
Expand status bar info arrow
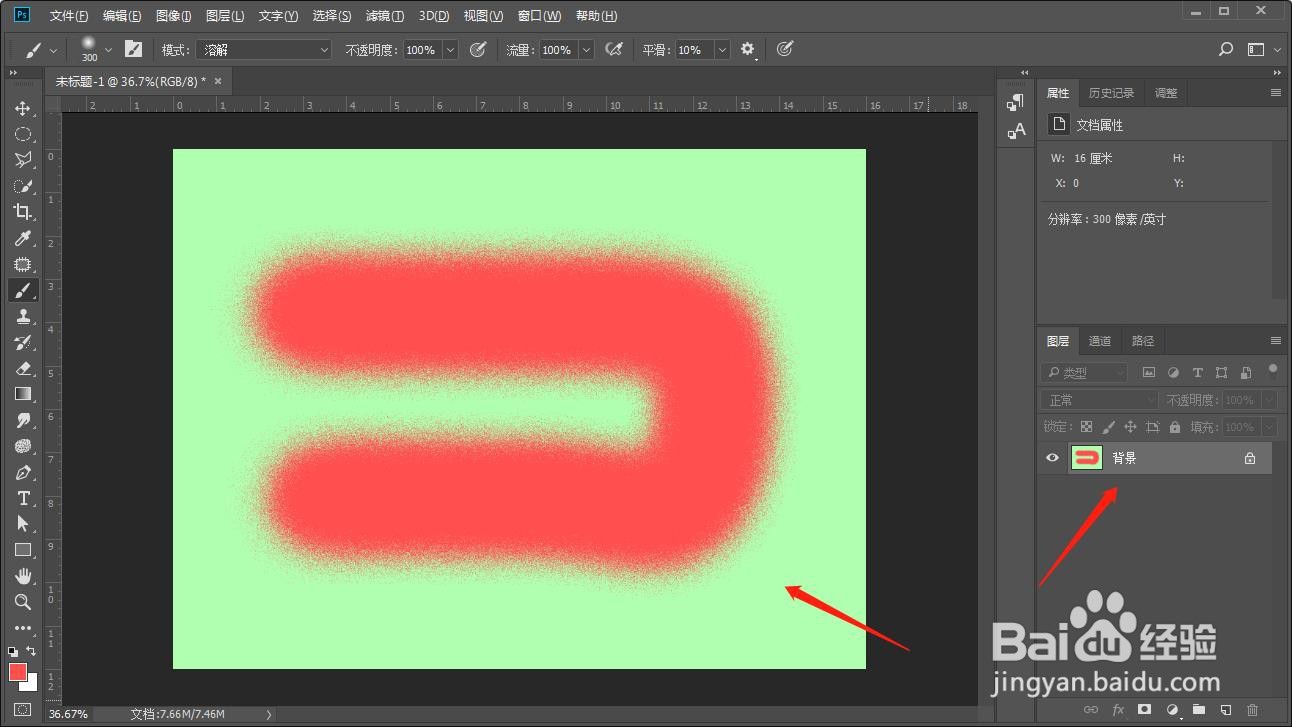tap(268, 714)
